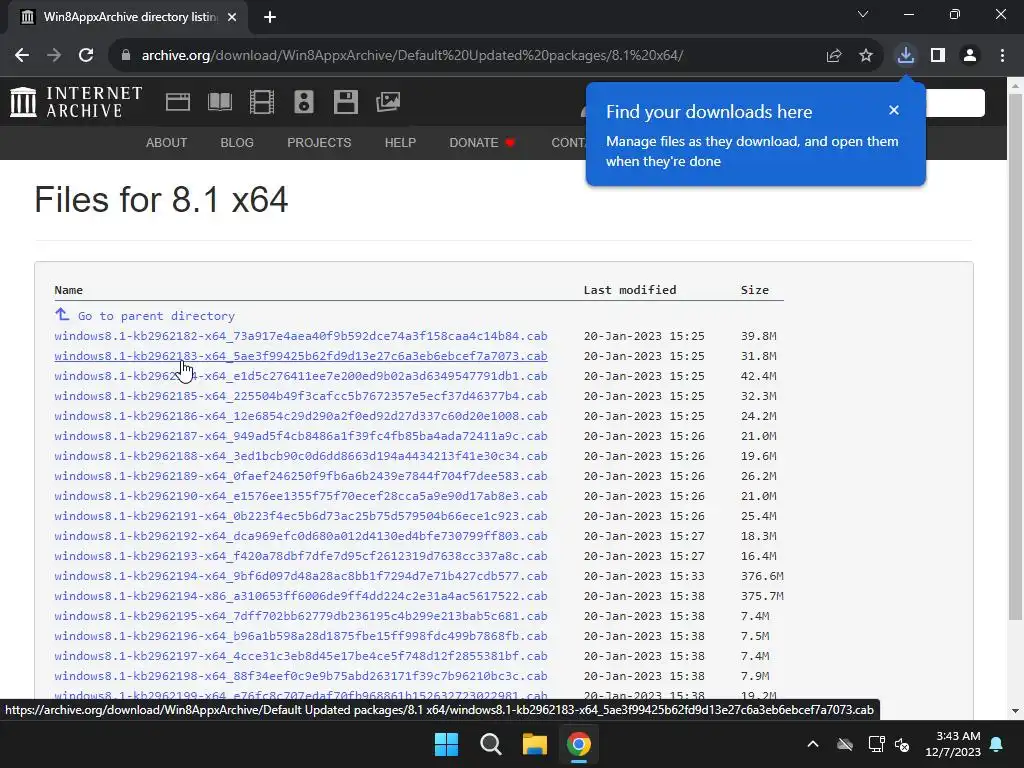Show hidden tray icons
The height and width of the screenshot is (768, 1024).
coord(812,744)
